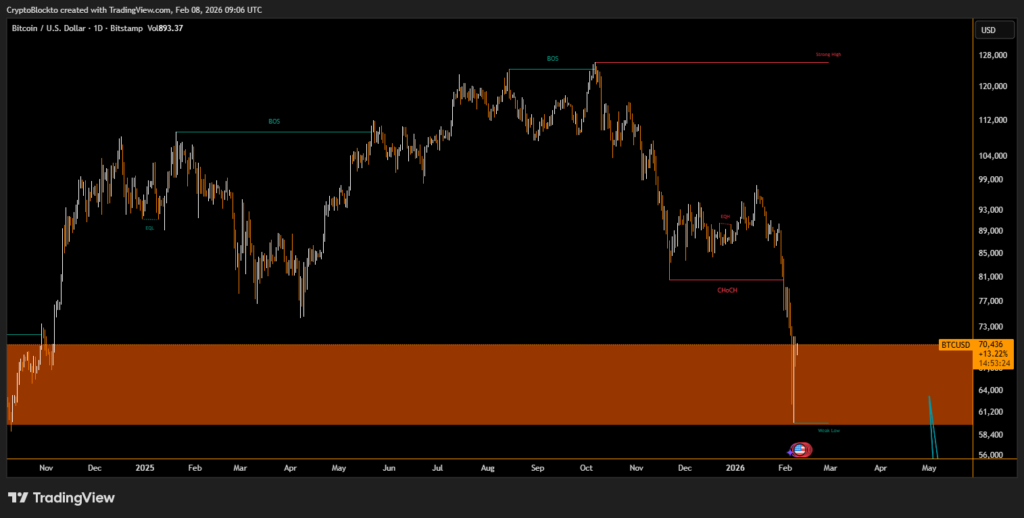Click the red CHoCH label on the chart
This screenshot has width=1024, height=518.
tap(727, 290)
